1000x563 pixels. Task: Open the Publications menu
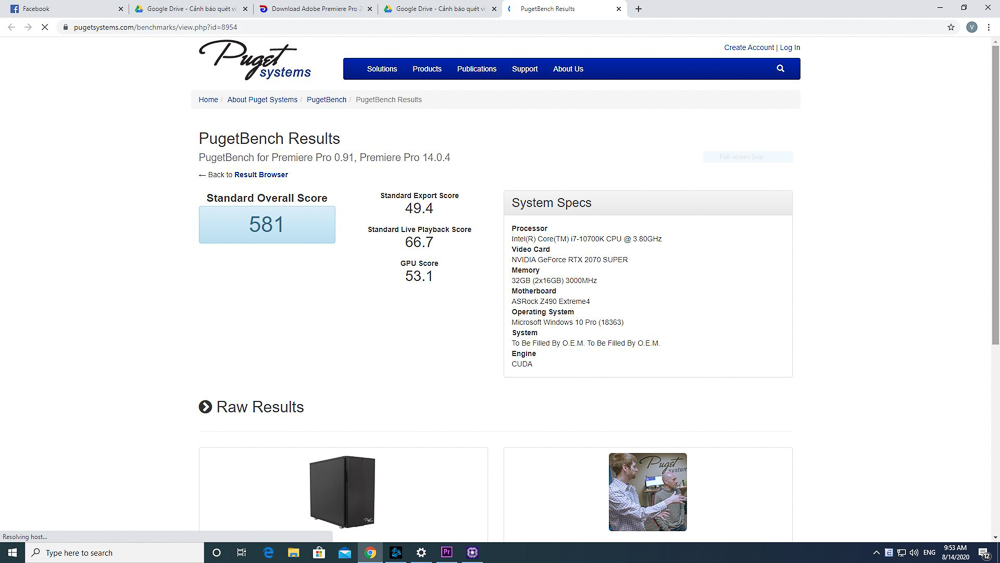476,69
